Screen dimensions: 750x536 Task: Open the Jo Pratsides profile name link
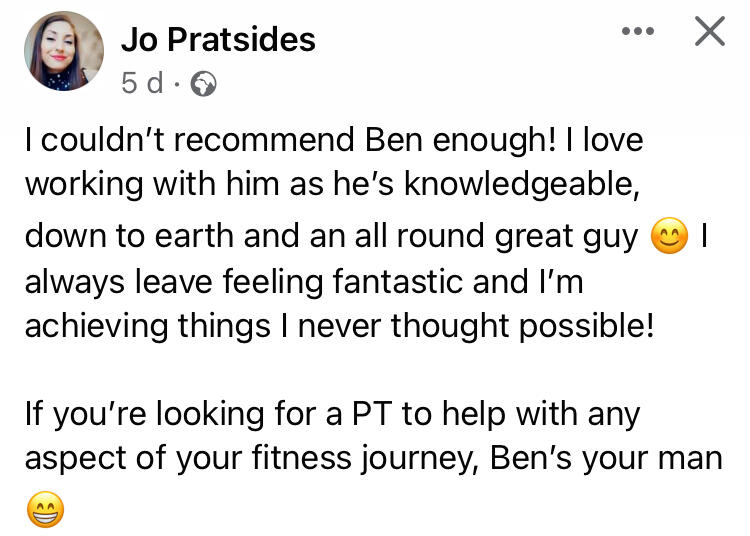point(218,39)
